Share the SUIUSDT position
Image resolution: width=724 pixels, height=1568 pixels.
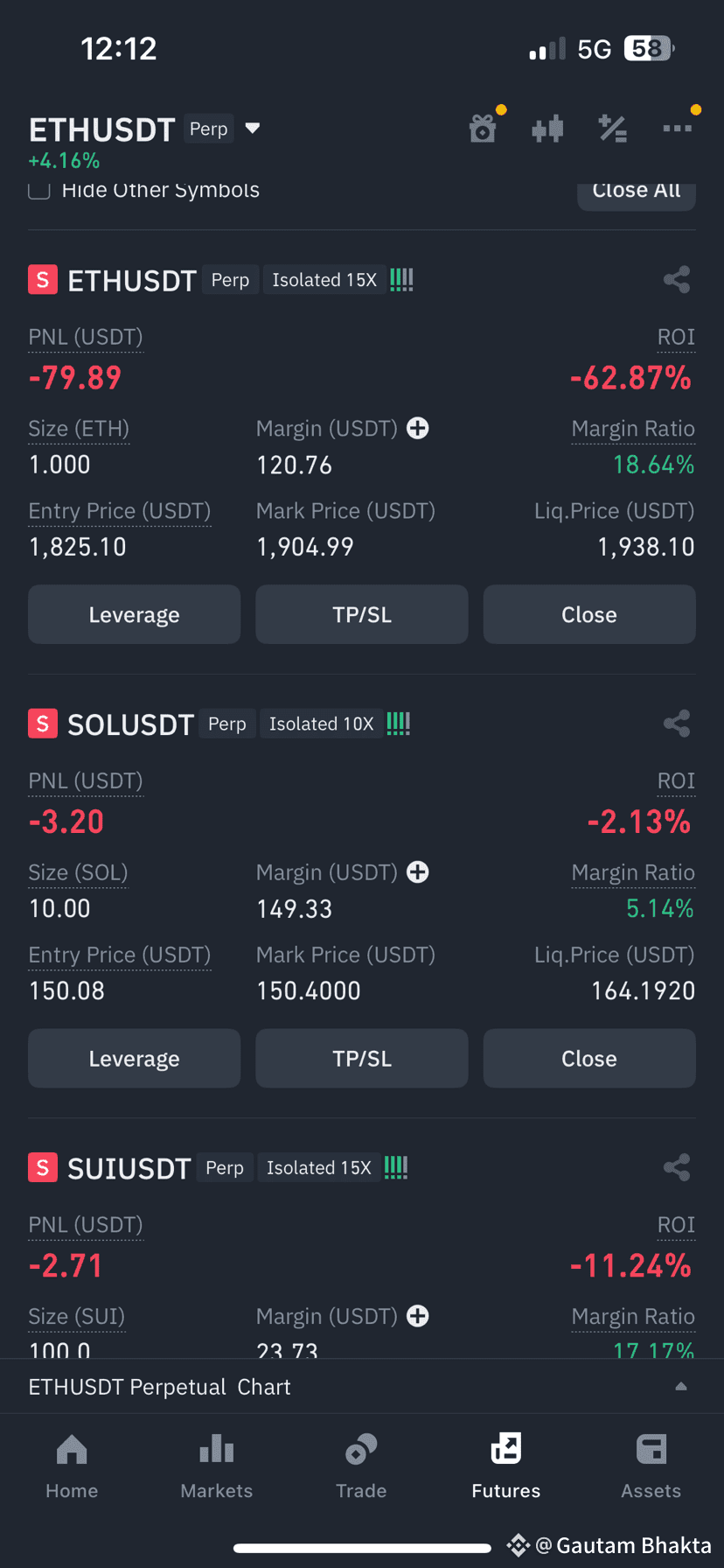[677, 1167]
